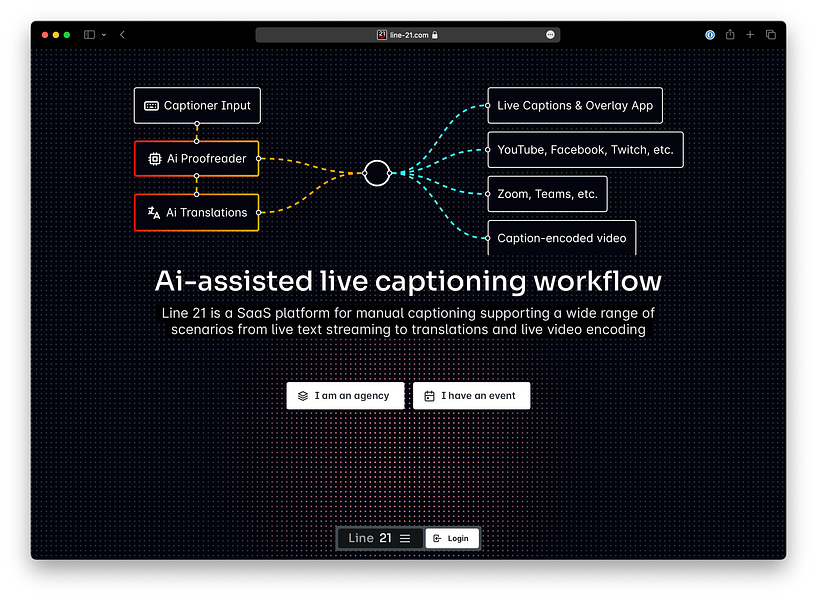The height and width of the screenshot is (600, 817).
Task: Click the keyboard icon in Captioner Input
Action: [x=152, y=106]
